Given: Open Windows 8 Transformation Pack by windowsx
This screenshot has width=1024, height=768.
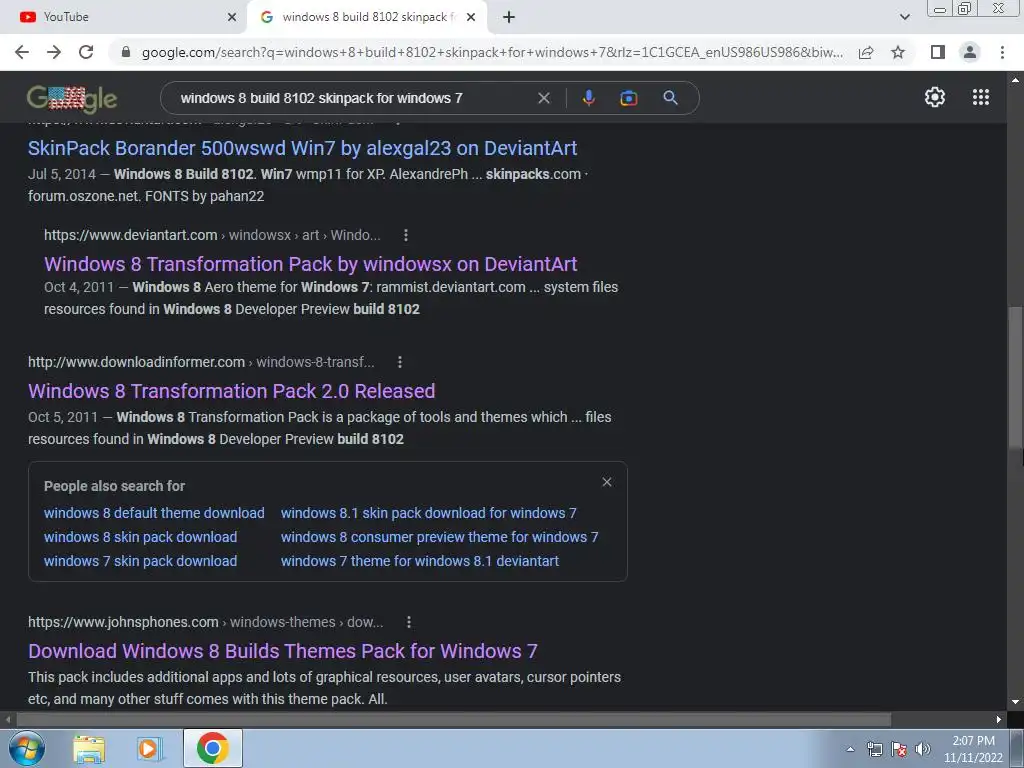Looking at the screenshot, I should click(x=311, y=264).
